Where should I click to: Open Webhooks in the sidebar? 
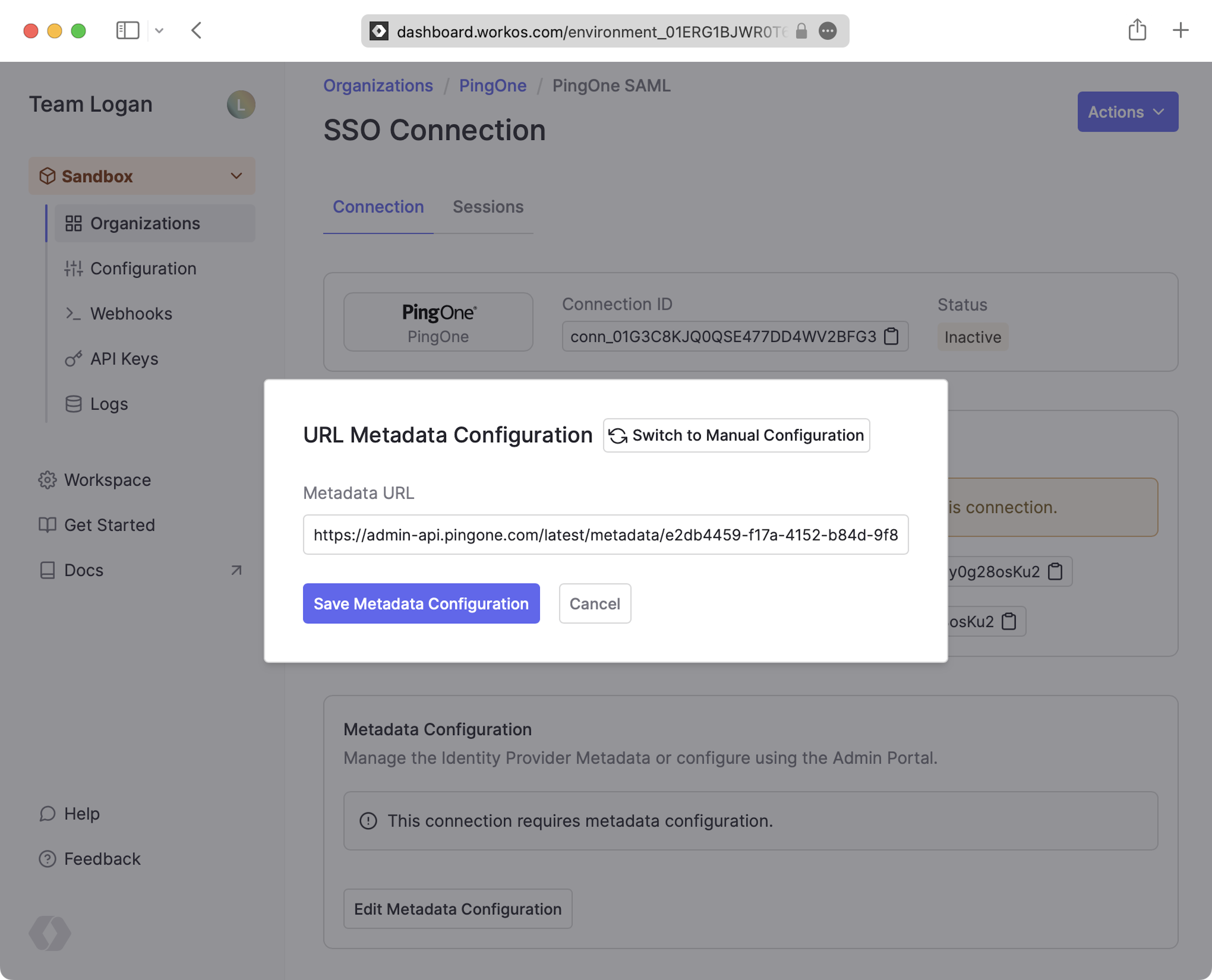tap(131, 314)
